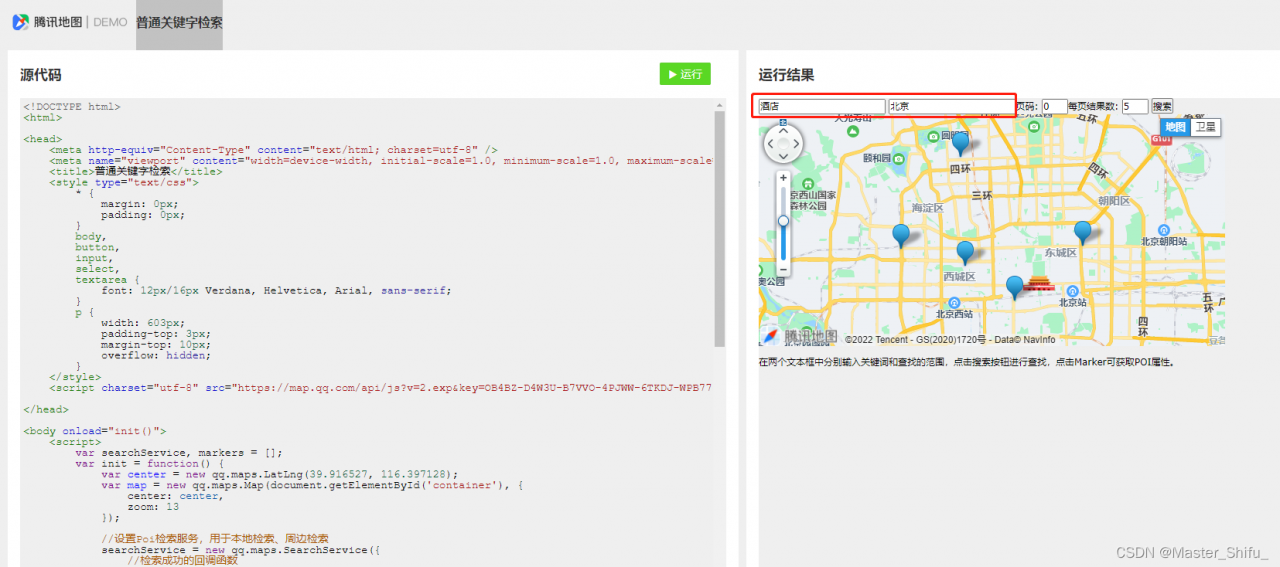Image resolution: width=1280 pixels, height=567 pixels.
Task: Zoom in with the plus button
Action: 783,178
